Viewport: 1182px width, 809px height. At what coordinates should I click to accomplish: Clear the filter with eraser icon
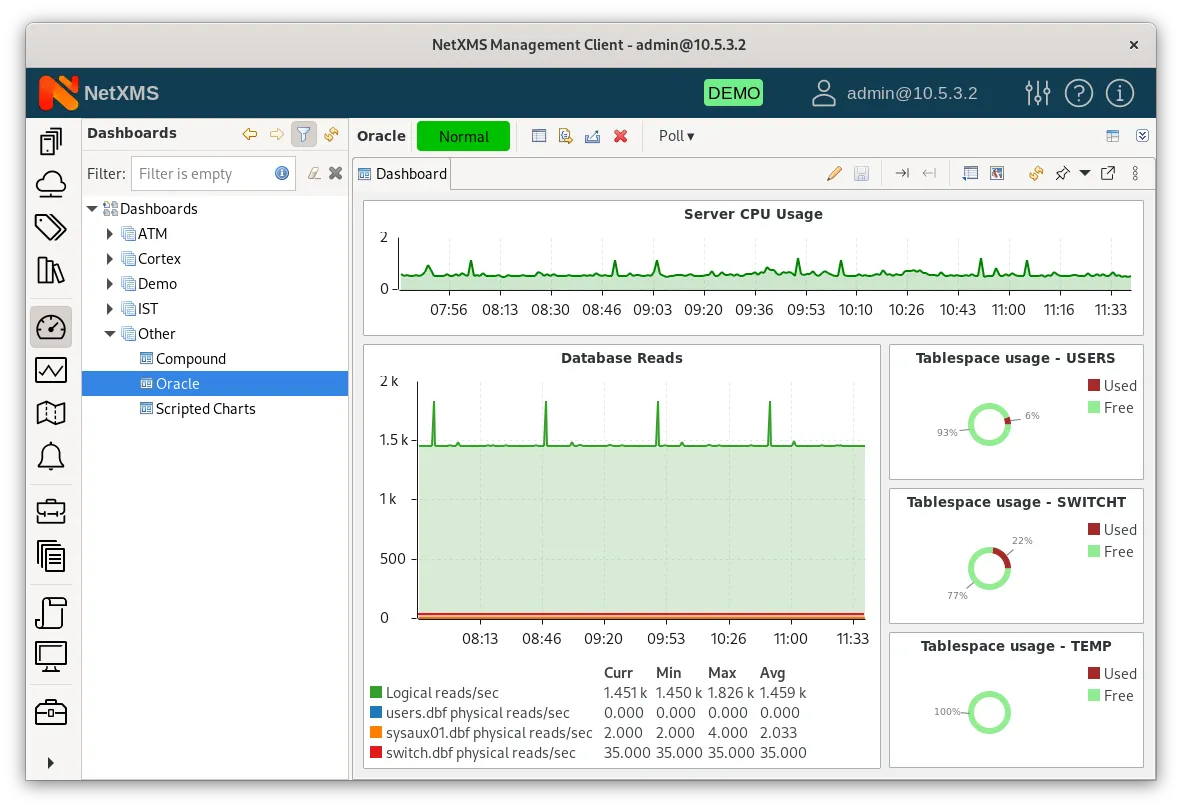coord(314,173)
